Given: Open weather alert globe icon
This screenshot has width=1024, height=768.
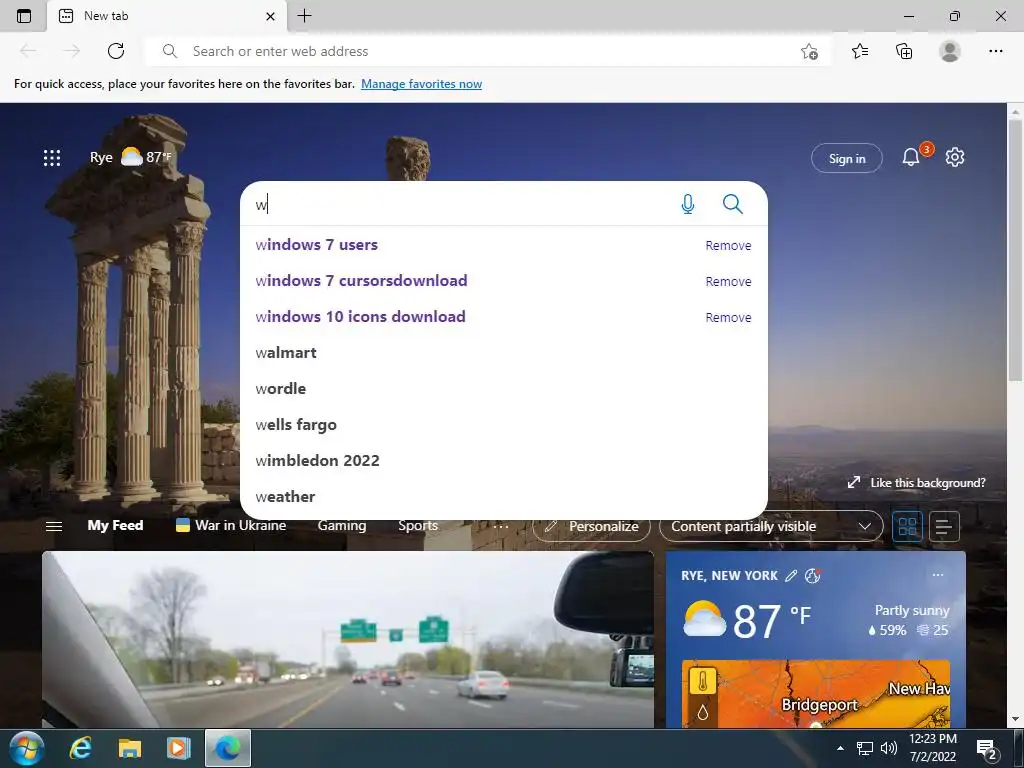Looking at the screenshot, I should 812,575.
